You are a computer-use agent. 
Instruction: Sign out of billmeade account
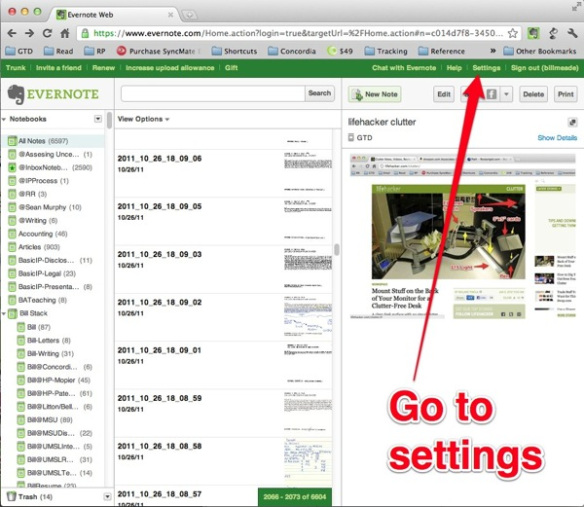pos(545,68)
